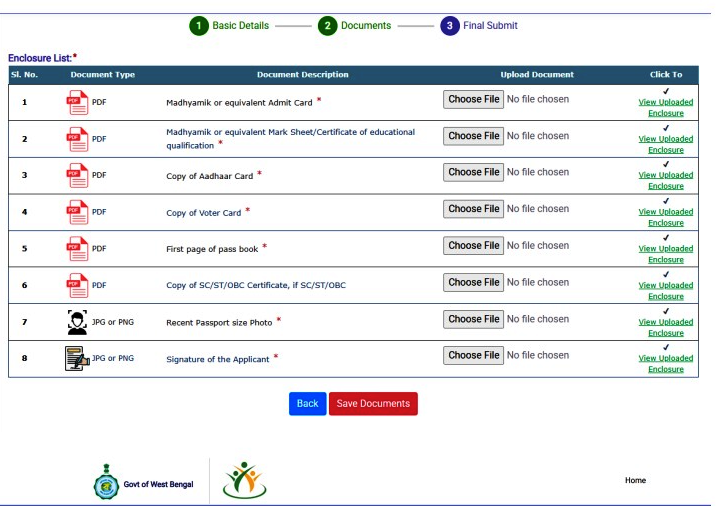The height and width of the screenshot is (506, 717).
Task: Go to Basic Details step
Action: coord(200,25)
